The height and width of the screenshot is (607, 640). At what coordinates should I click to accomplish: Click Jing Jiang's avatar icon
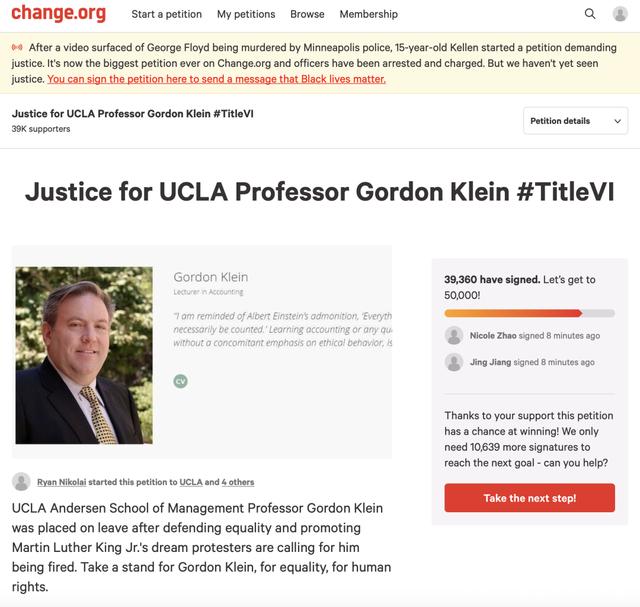coord(454,362)
